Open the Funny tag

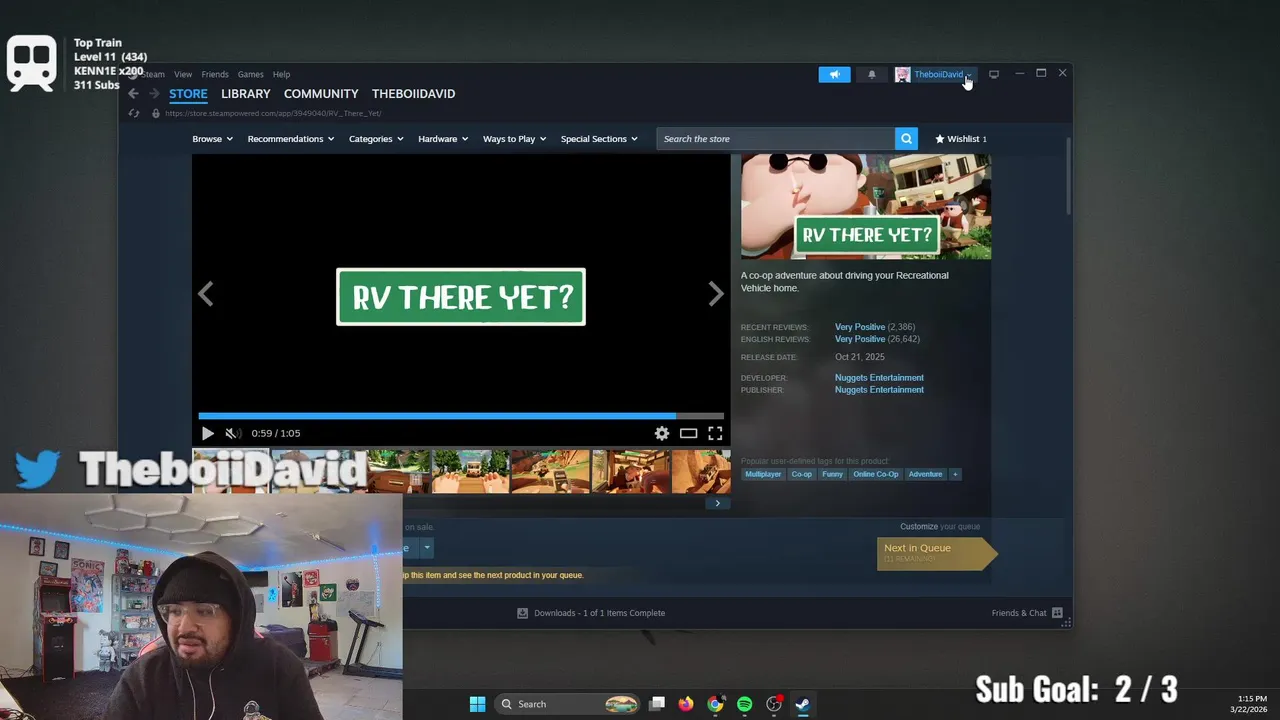[x=833, y=474]
